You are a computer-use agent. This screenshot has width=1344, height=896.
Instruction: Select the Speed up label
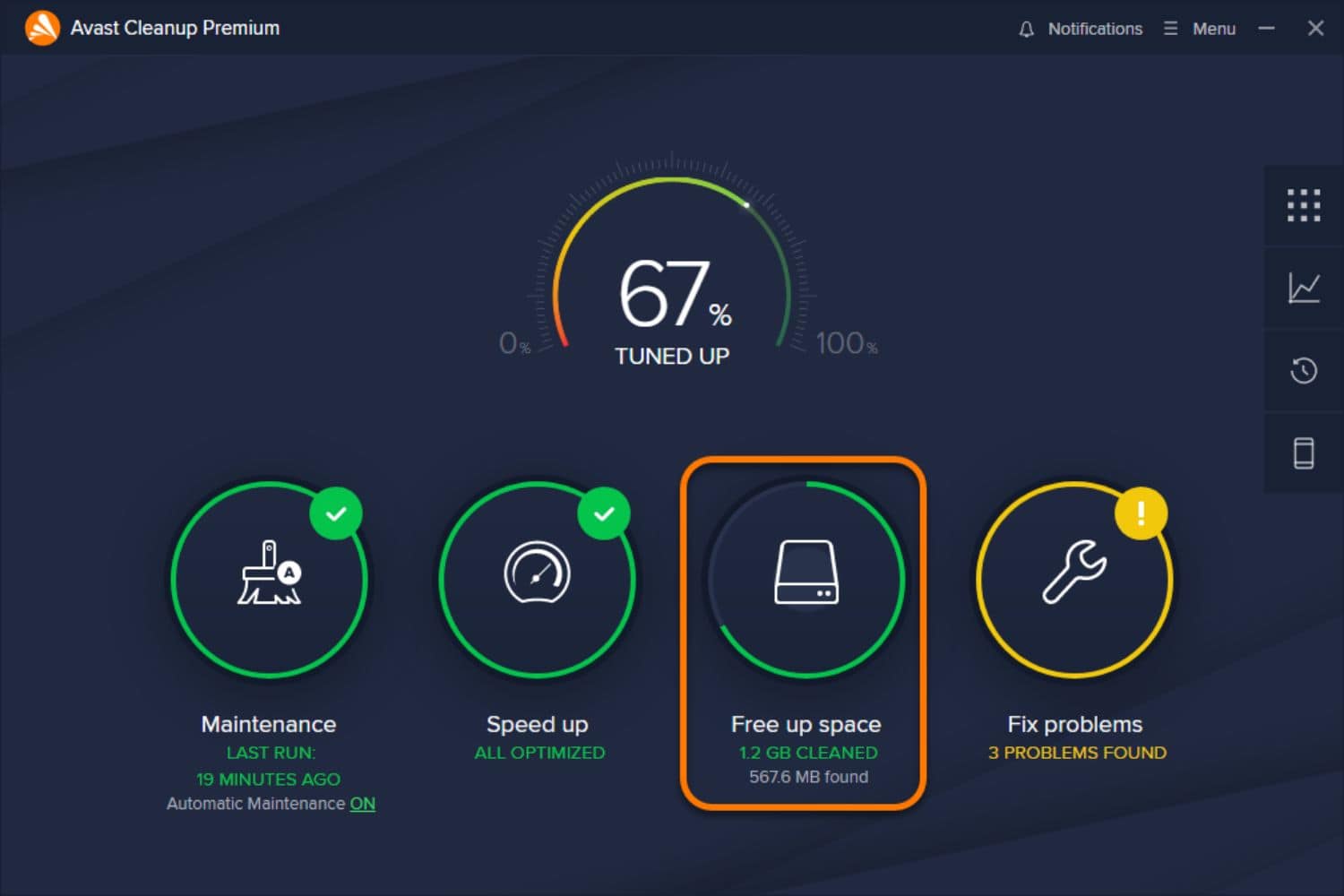(x=538, y=725)
